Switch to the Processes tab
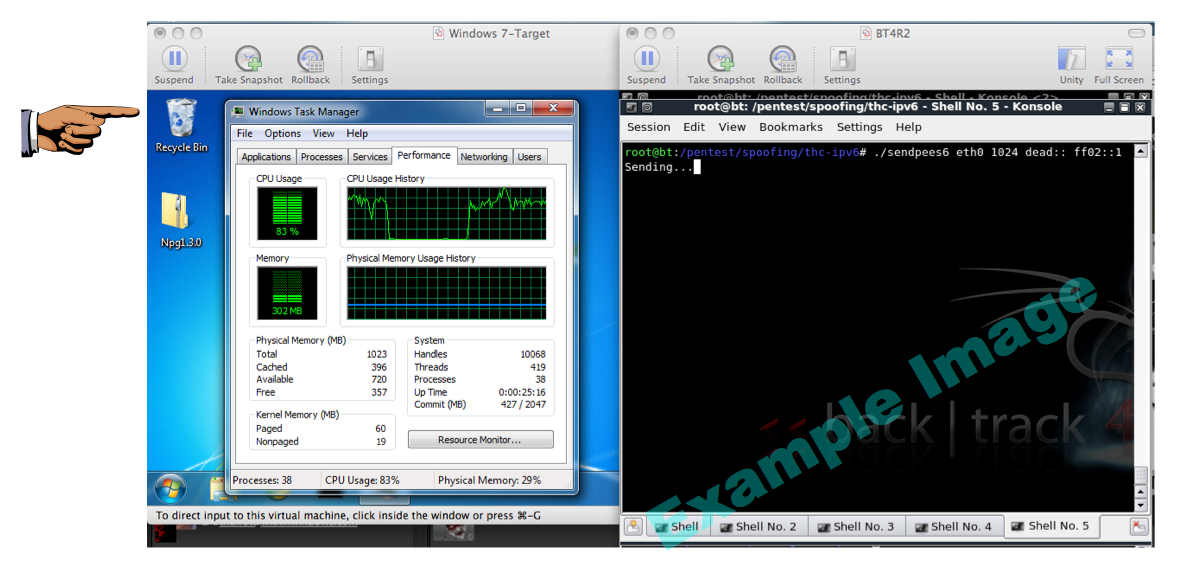Screen dimensions: 1181x569 click(x=322, y=157)
